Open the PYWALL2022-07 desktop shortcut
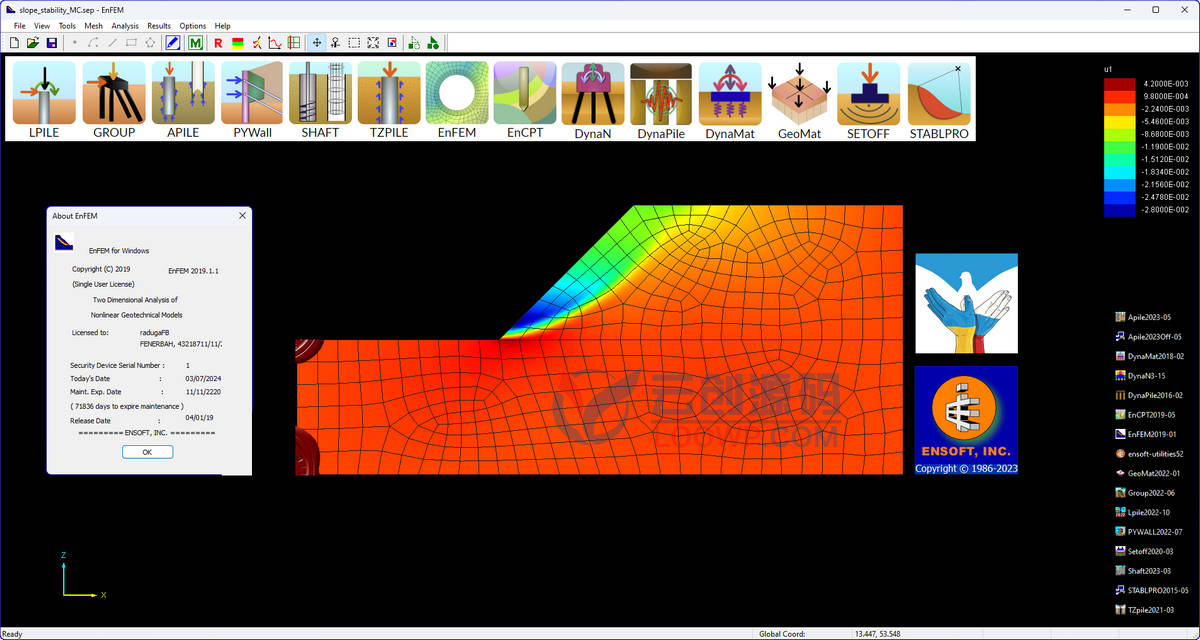Viewport: 1200px width, 640px height. (1149, 532)
